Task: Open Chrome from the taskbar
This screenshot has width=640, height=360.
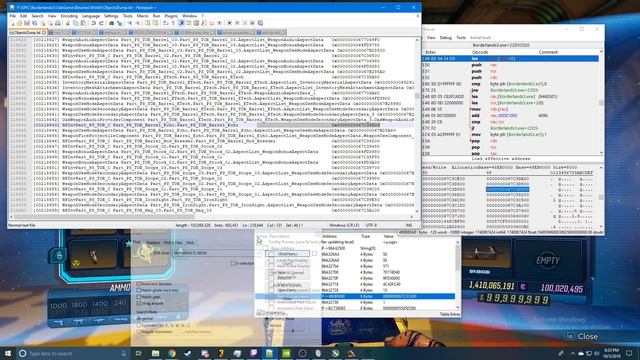Action: [x=172, y=353]
